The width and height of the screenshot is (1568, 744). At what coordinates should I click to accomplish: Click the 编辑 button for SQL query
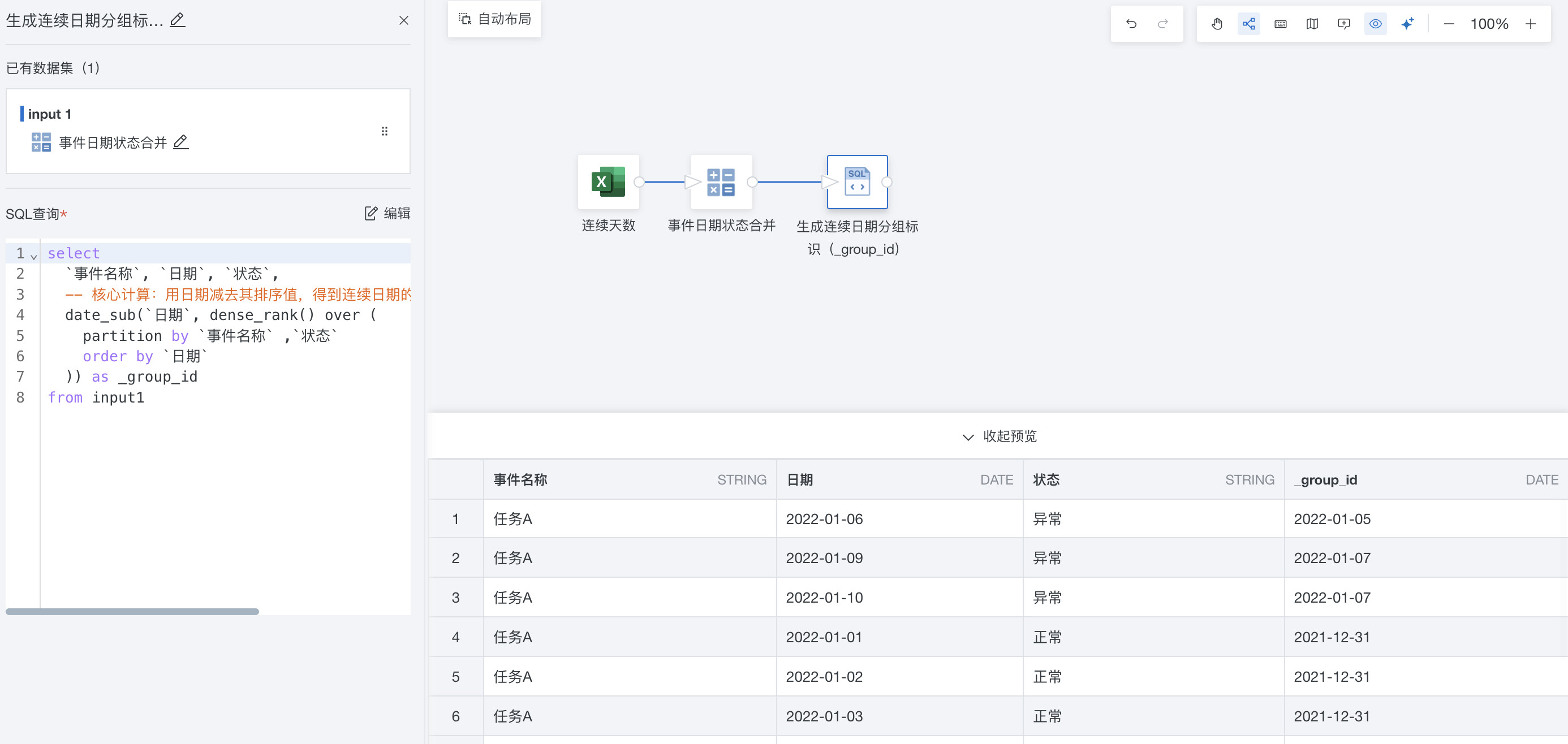[387, 214]
